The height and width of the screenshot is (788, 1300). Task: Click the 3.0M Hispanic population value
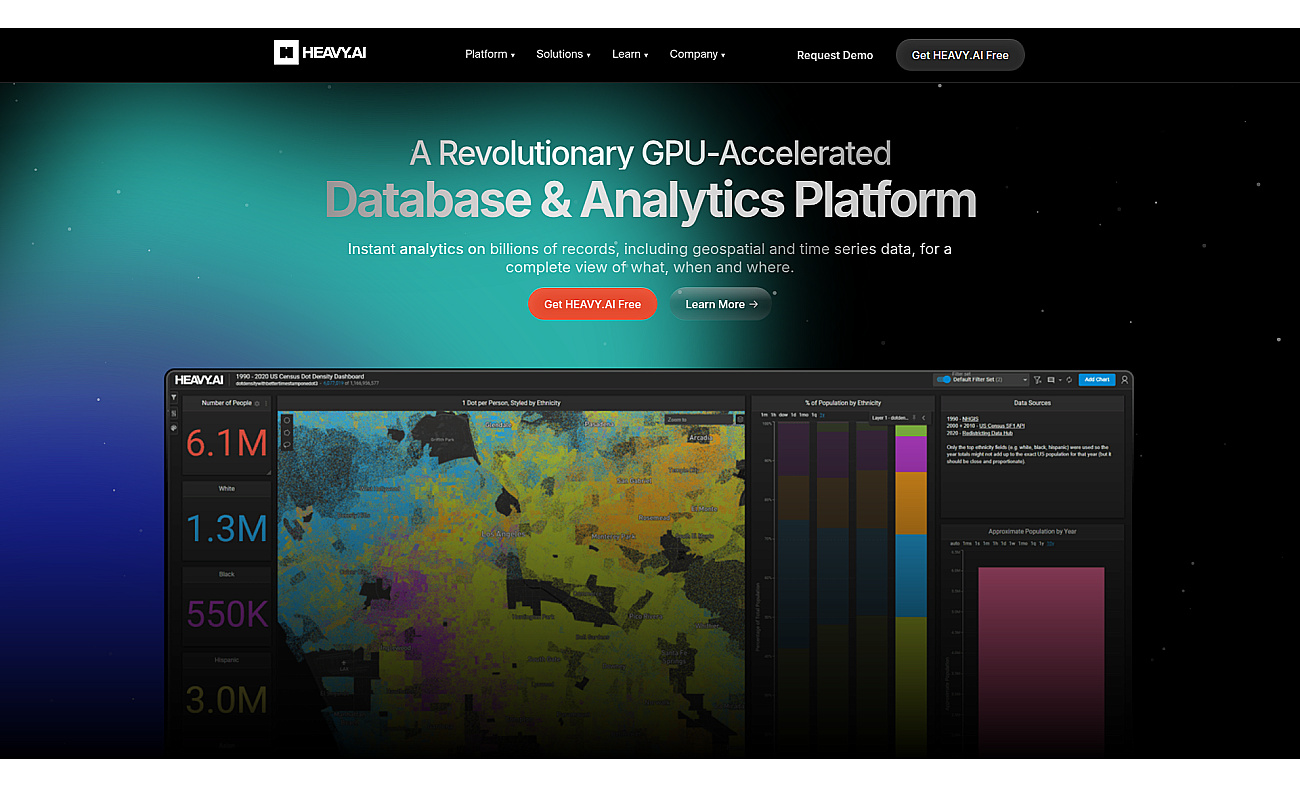226,699
